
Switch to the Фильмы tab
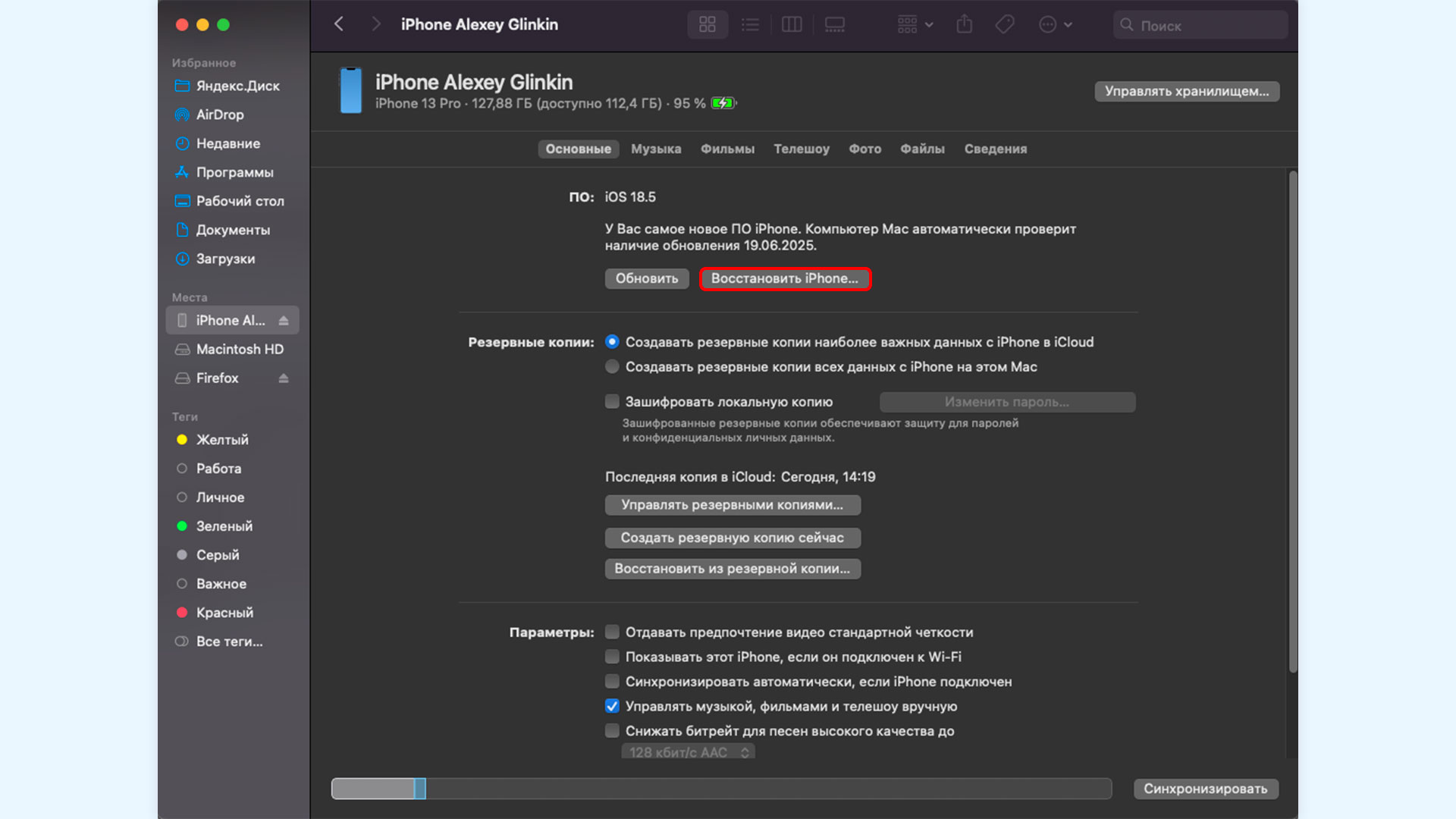click(x=727, y=149)
